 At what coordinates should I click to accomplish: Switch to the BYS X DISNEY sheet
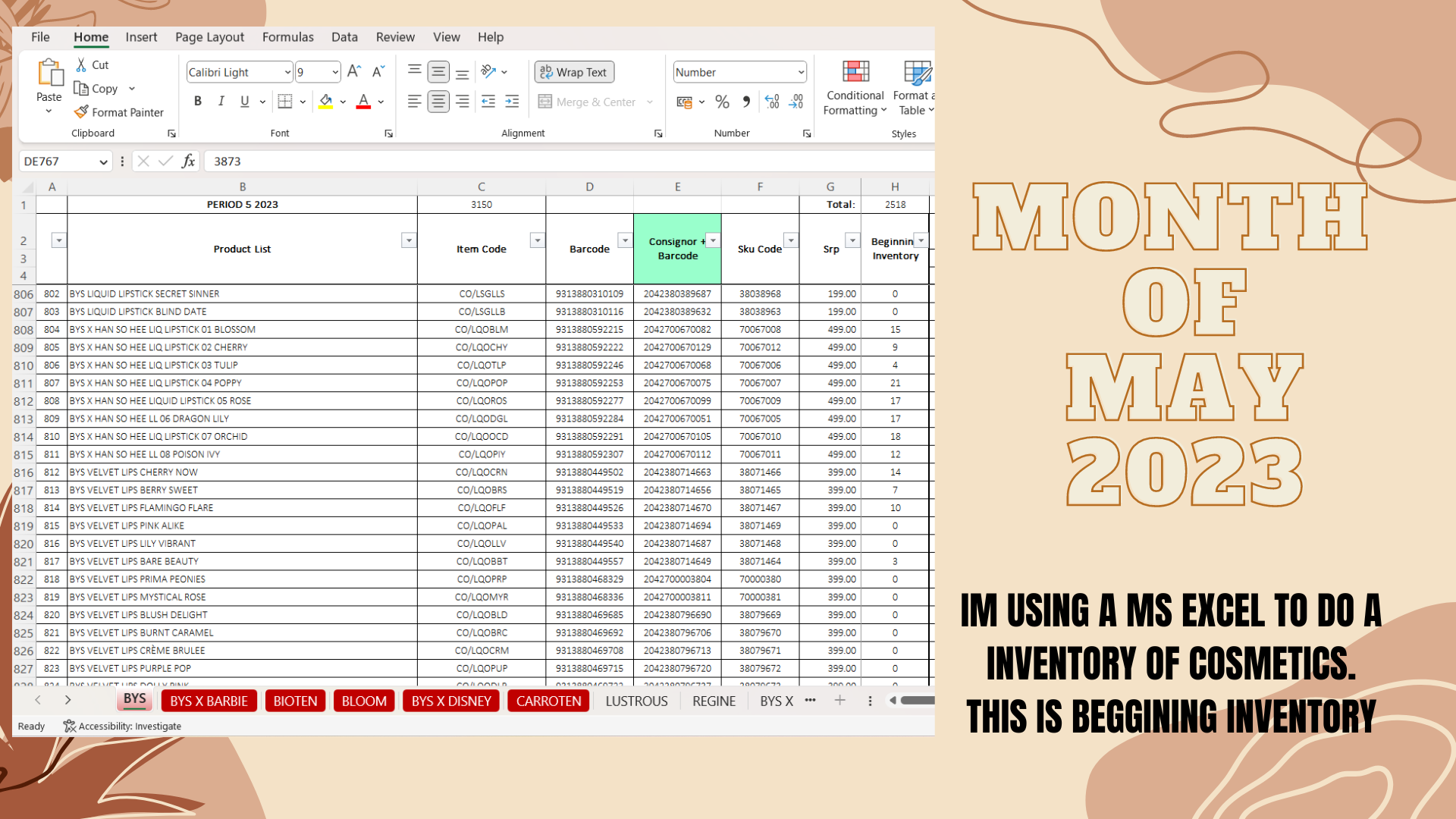click(451, 701)
